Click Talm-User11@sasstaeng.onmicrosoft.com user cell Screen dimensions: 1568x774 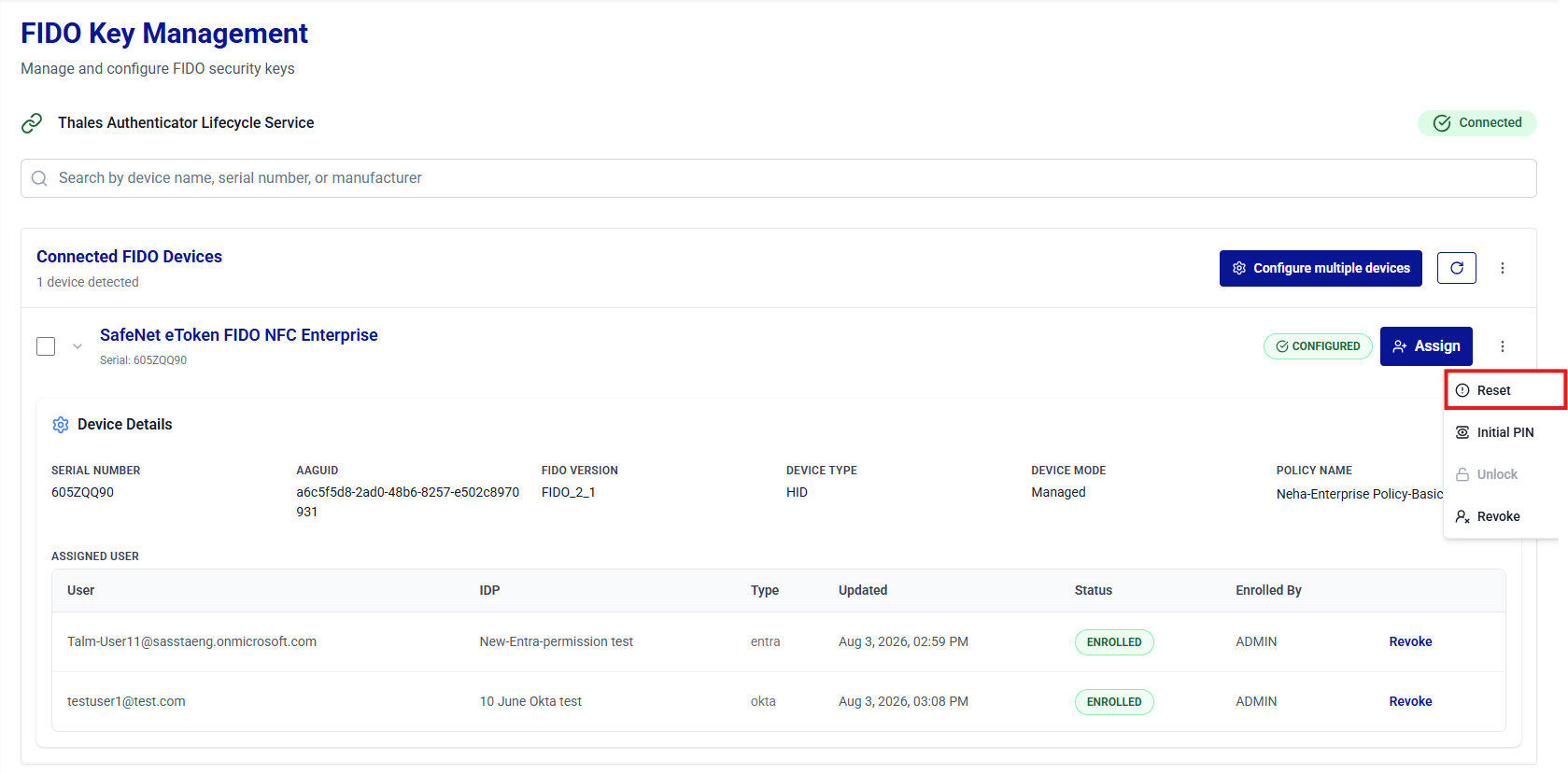191,641
